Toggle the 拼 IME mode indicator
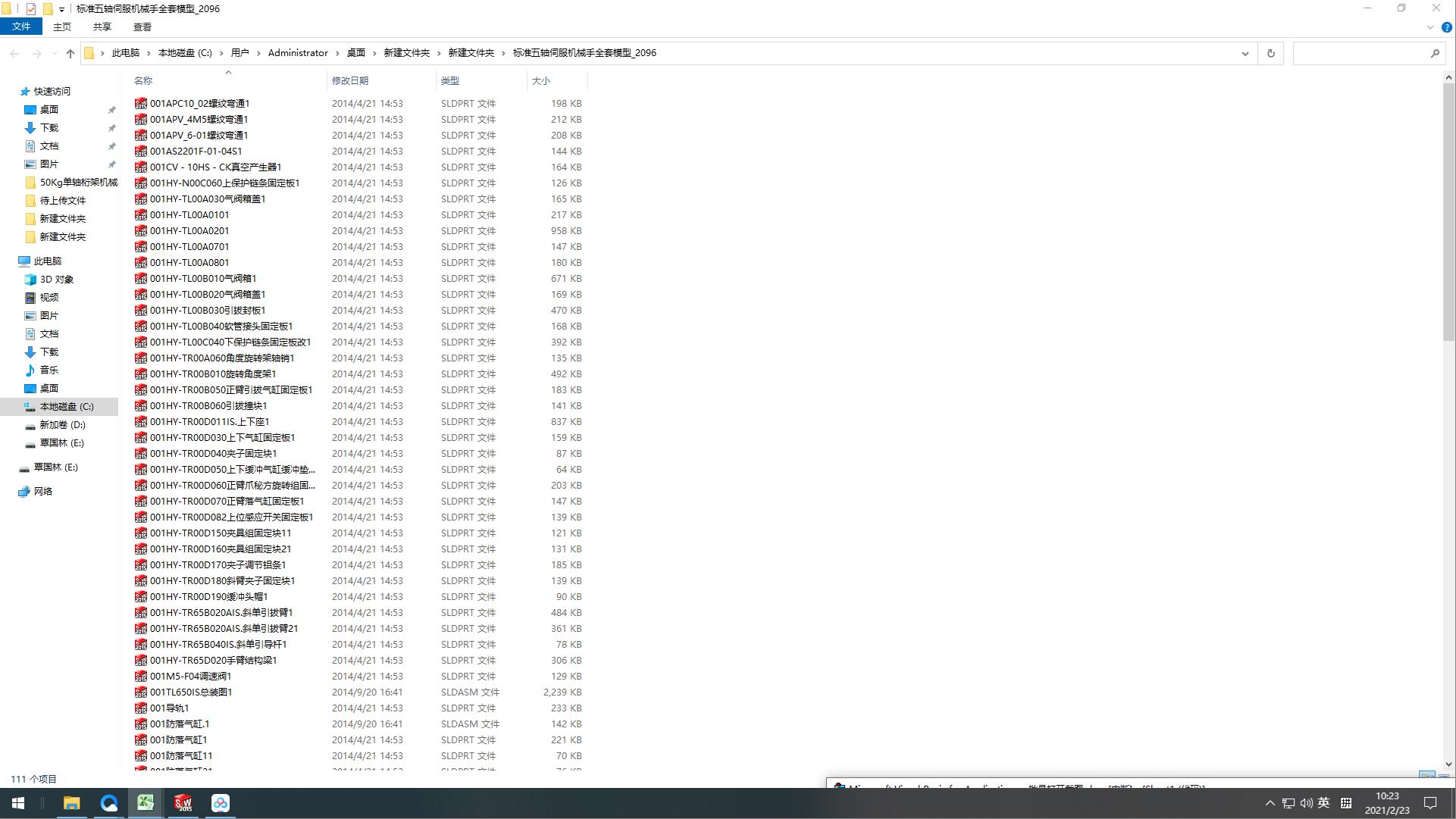Screen dimensions: 1456x819 point(1346,803)
